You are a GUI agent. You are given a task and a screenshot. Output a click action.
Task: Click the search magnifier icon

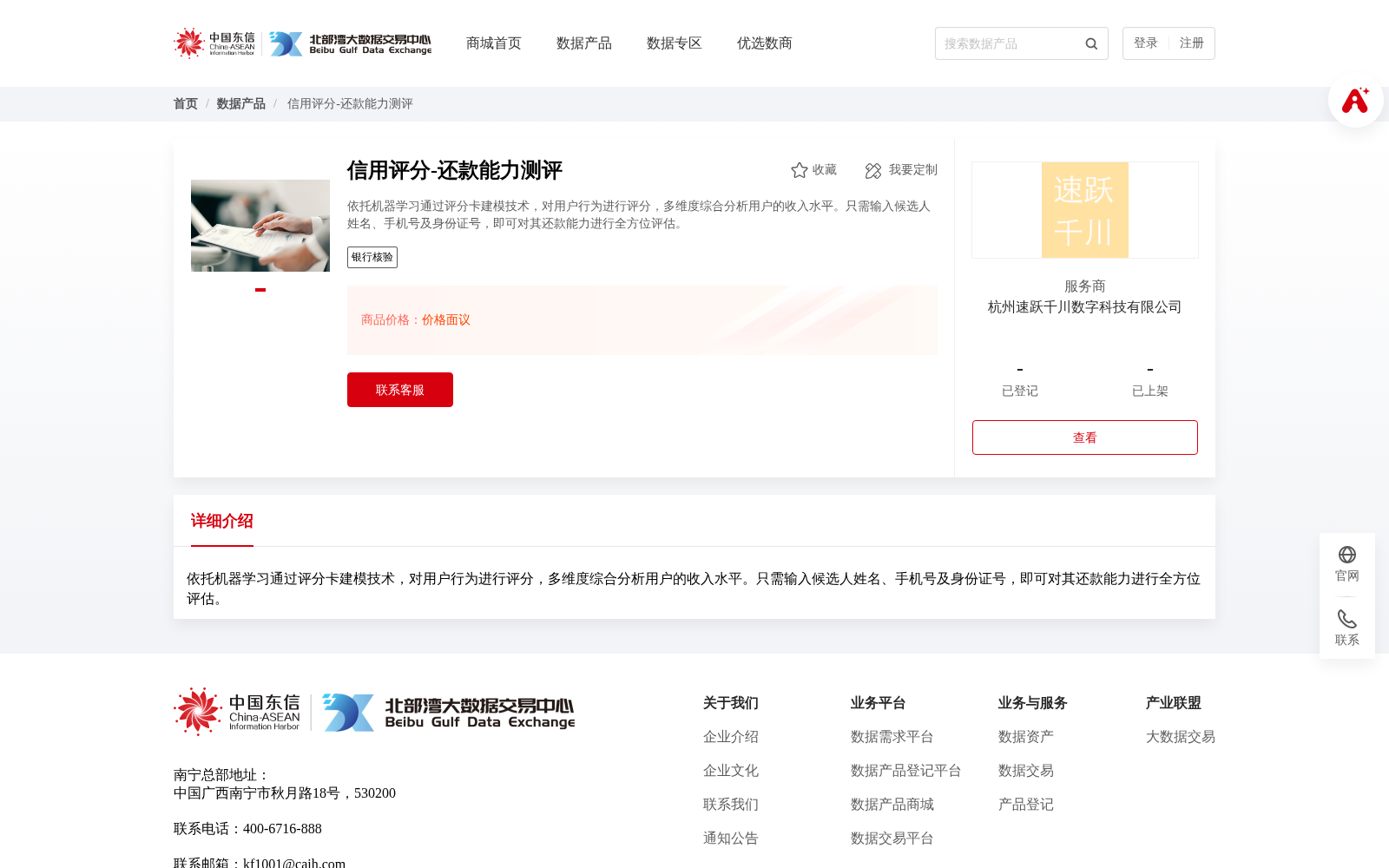tap(1091, 43)
